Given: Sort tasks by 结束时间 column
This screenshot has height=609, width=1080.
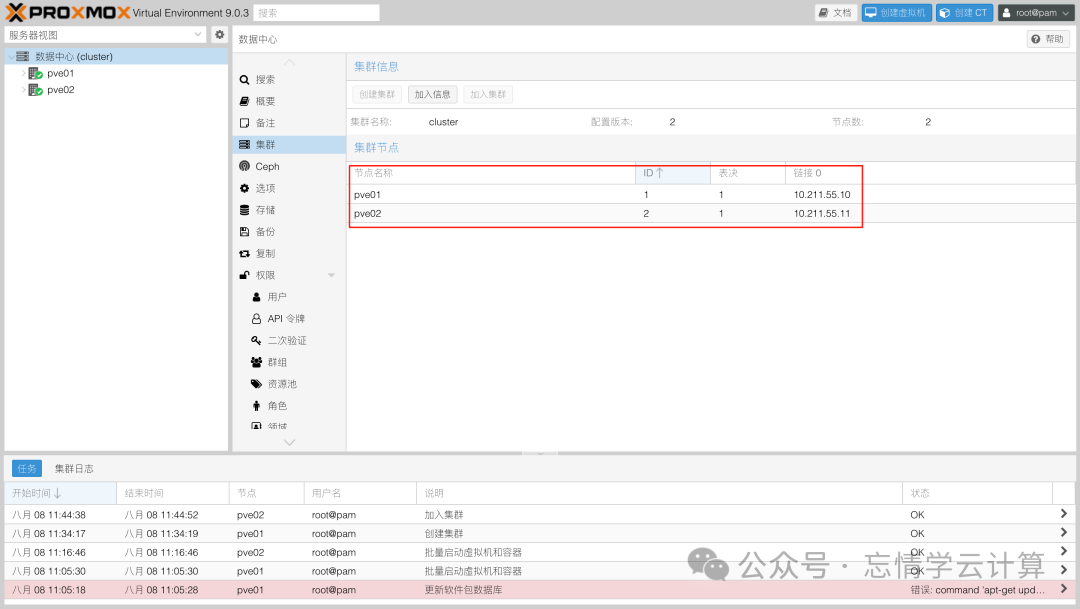Looking at the screenshot, I should point(172,493).
